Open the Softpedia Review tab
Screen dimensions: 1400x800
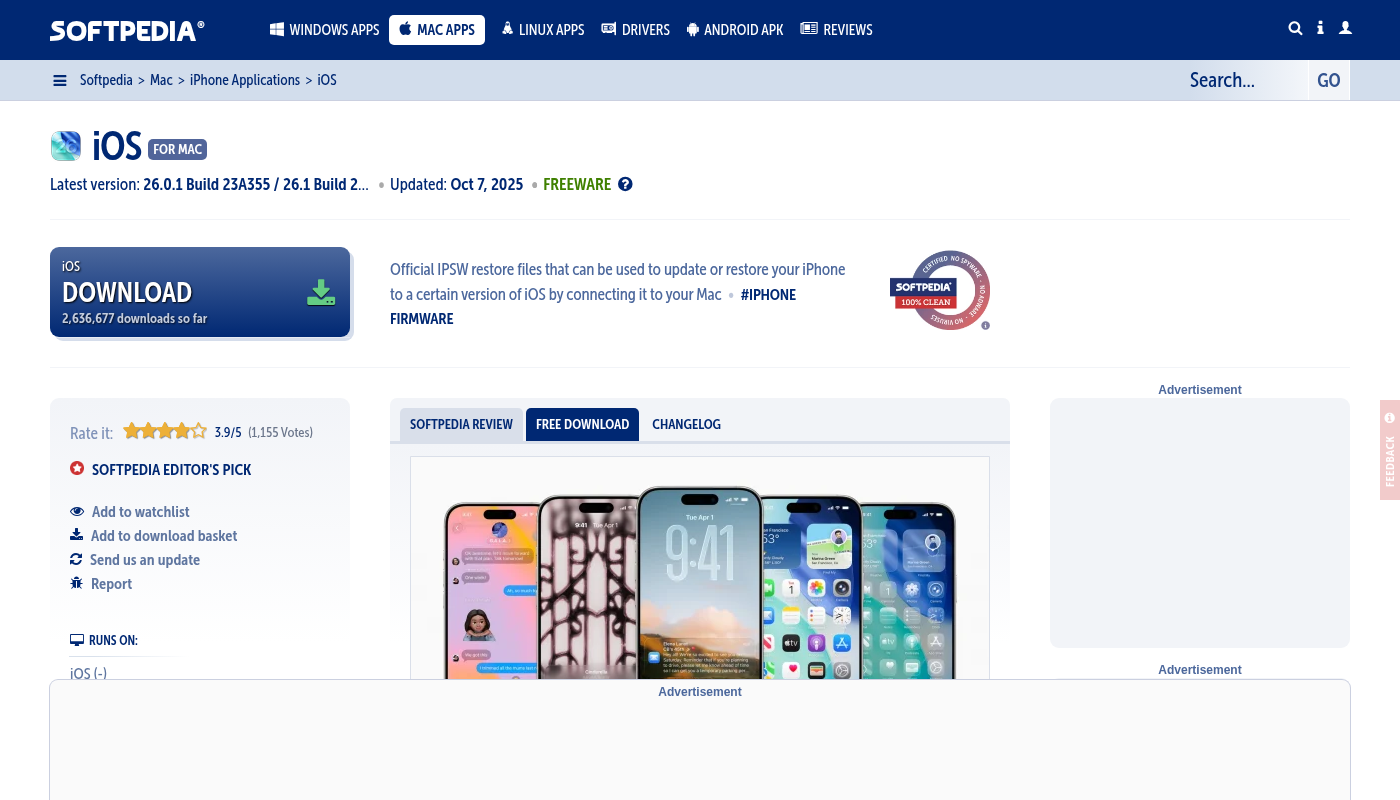coord(461,424)
